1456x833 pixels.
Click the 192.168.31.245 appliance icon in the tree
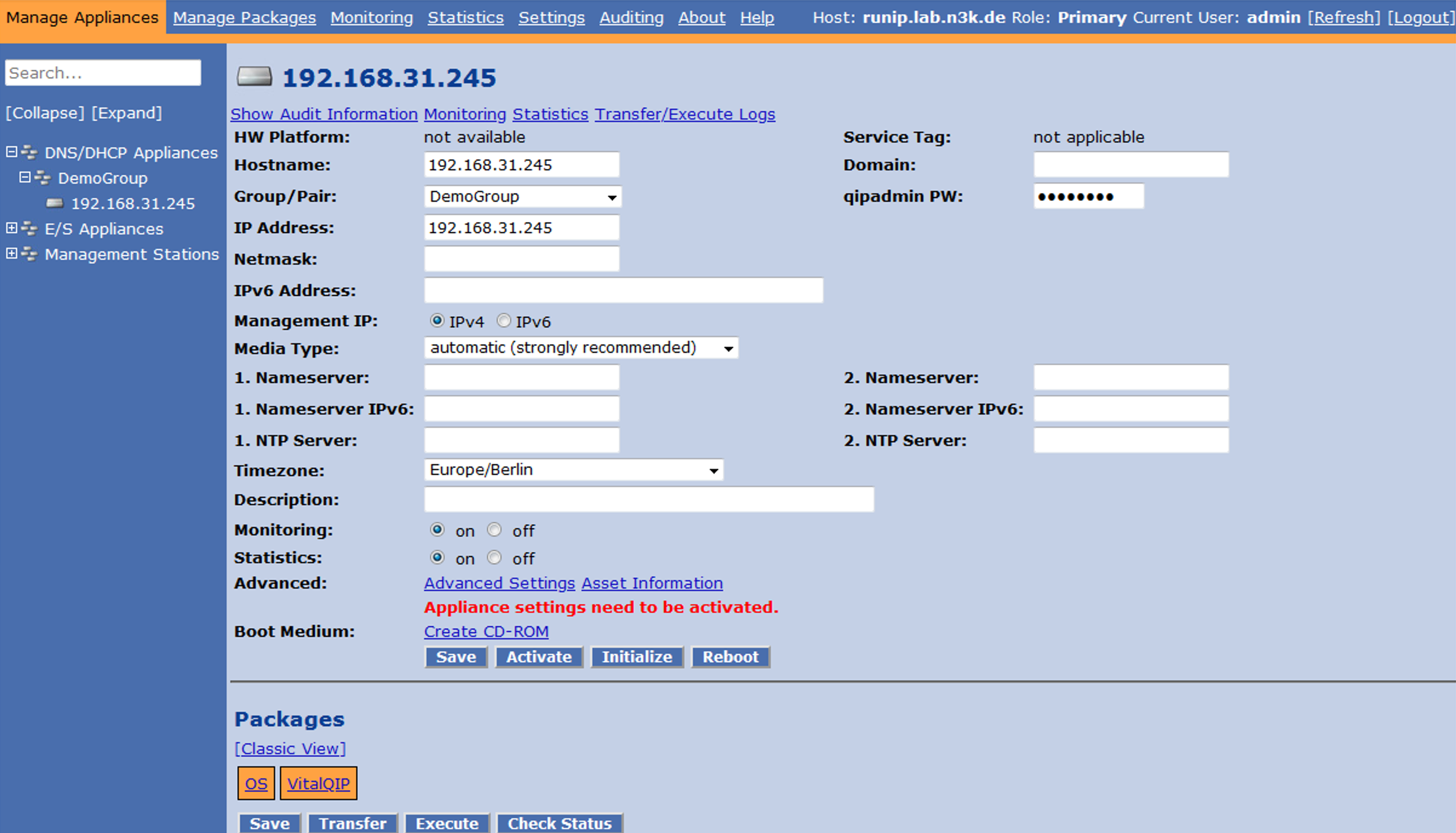point(55,203)
